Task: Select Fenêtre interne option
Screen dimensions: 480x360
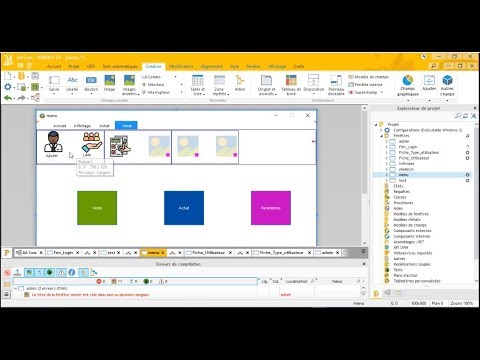Action: [365, 84]
